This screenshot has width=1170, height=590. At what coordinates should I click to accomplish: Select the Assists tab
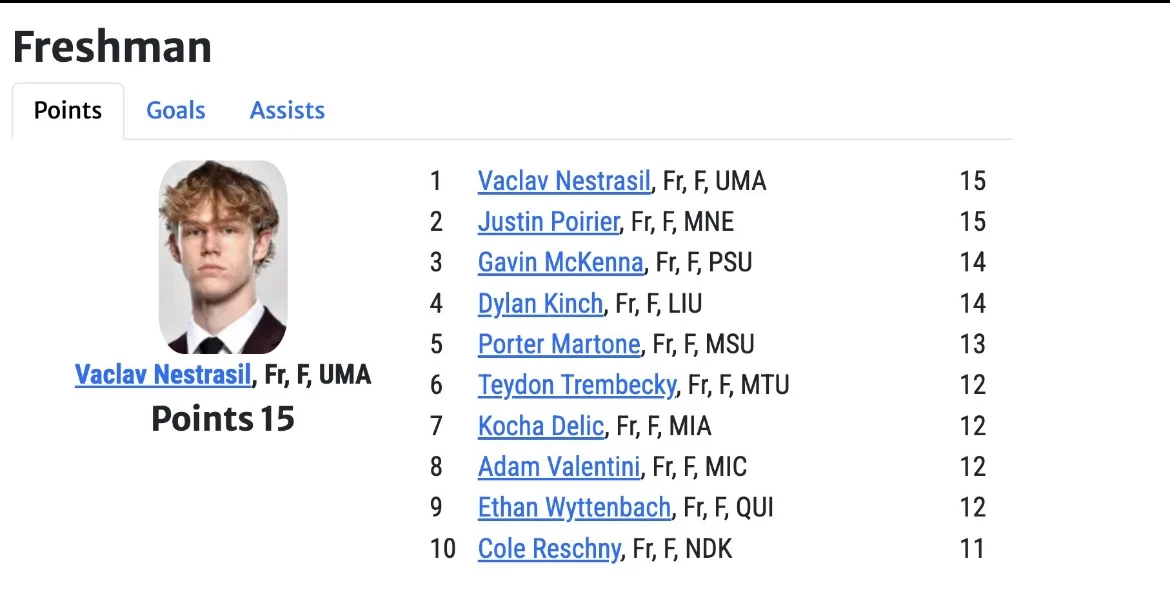pos(287,110)
